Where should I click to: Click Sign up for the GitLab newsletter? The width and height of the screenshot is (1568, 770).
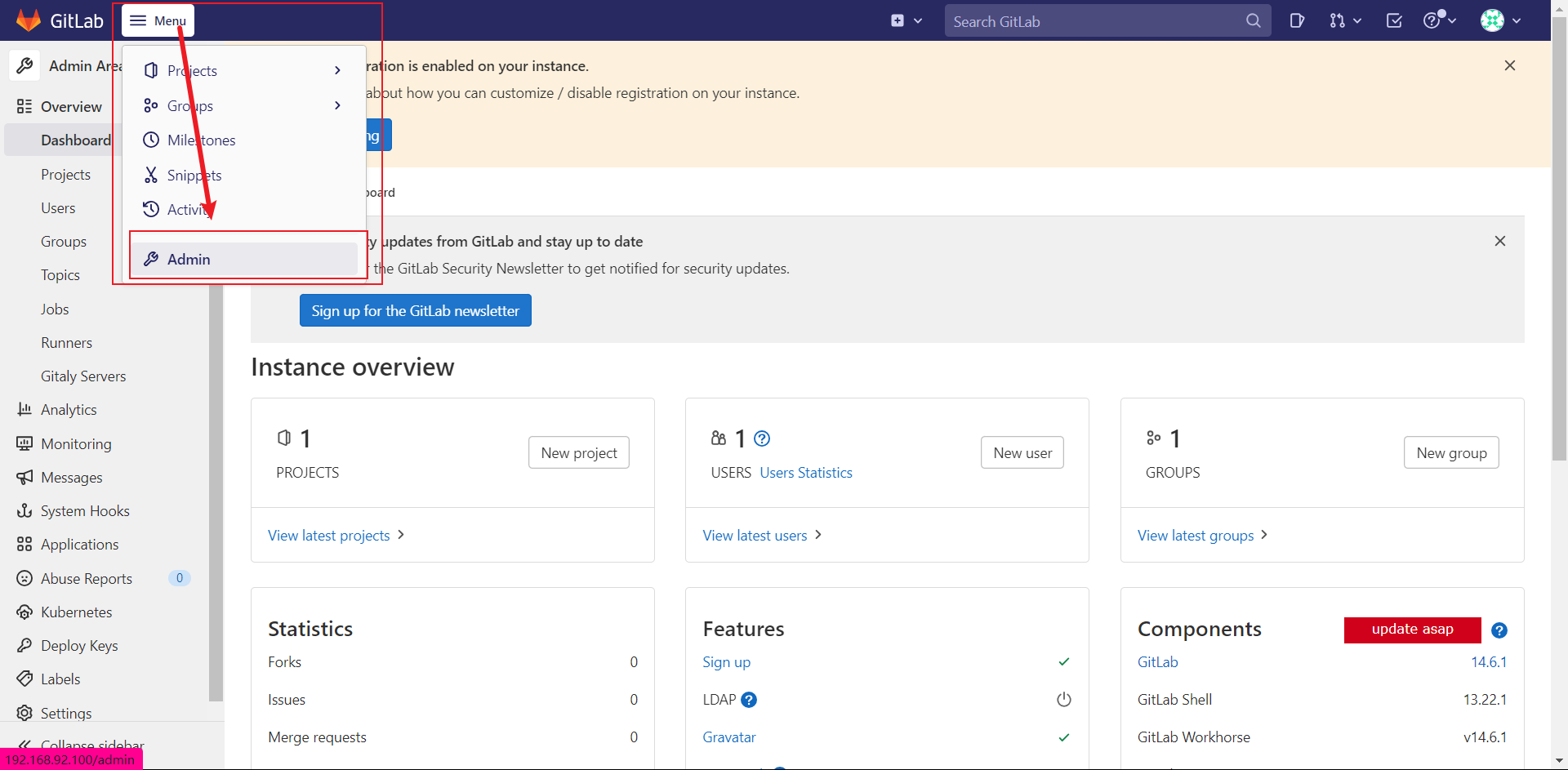pyautogui.click(x=416, y=310)
